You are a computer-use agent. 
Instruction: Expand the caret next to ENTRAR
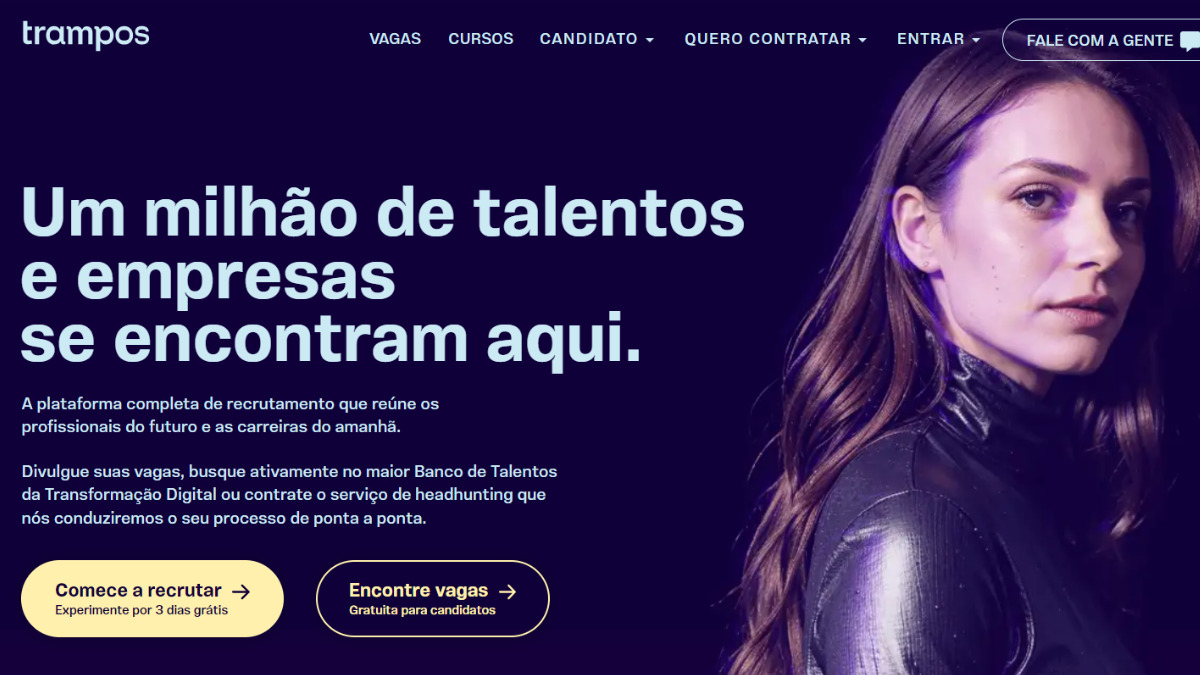click(x=975, y=40)
